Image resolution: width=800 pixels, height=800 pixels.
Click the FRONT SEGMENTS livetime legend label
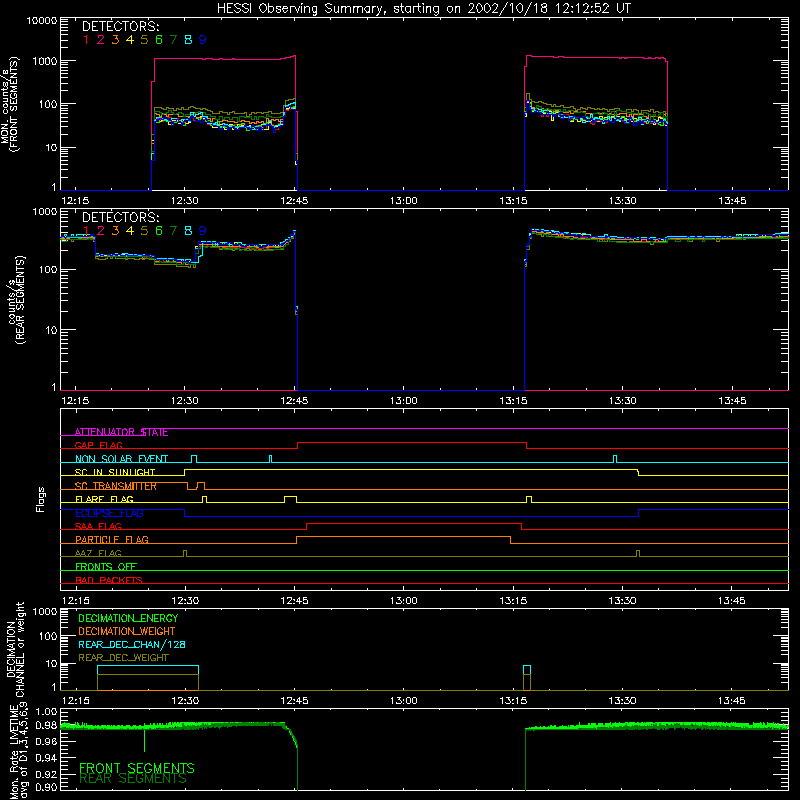pyautogui.click(x=137, y=768)
